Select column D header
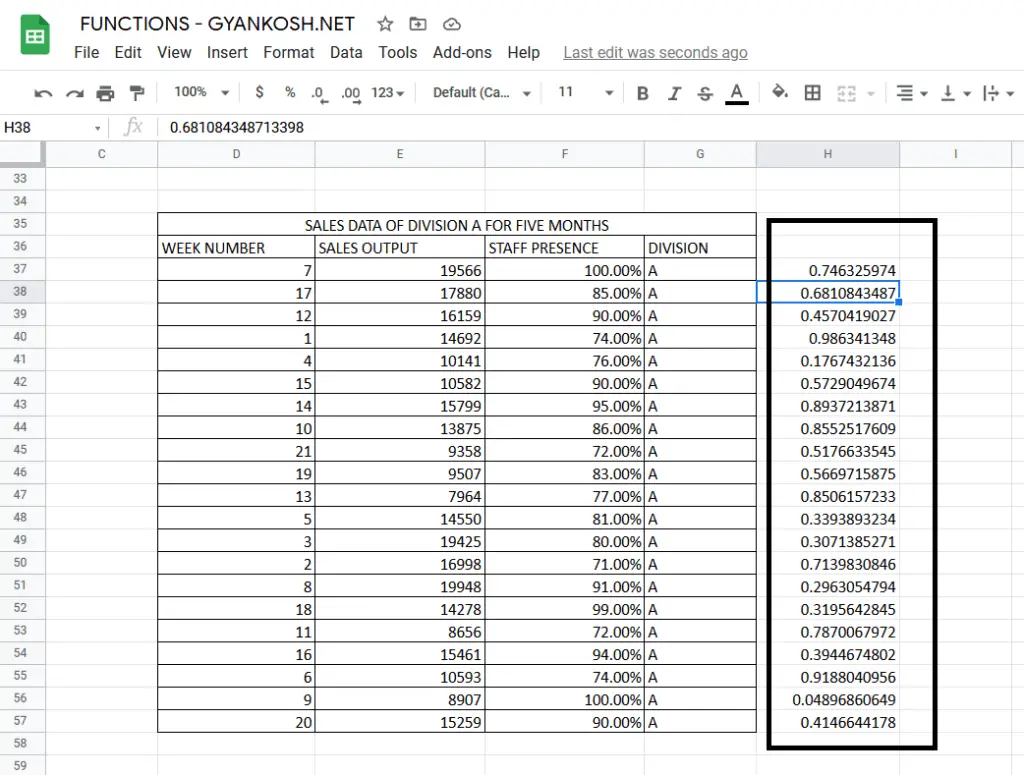Screen dimensions: 1024x775 pyautogui.click(x=236, y=154)
